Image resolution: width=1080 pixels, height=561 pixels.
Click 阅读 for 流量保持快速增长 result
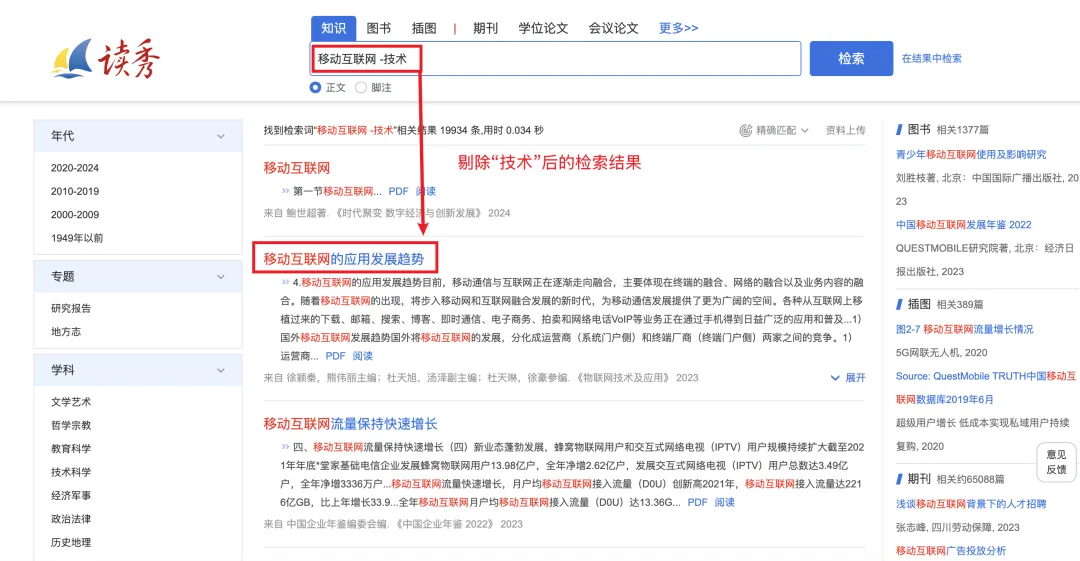click(x=725, y=502)
